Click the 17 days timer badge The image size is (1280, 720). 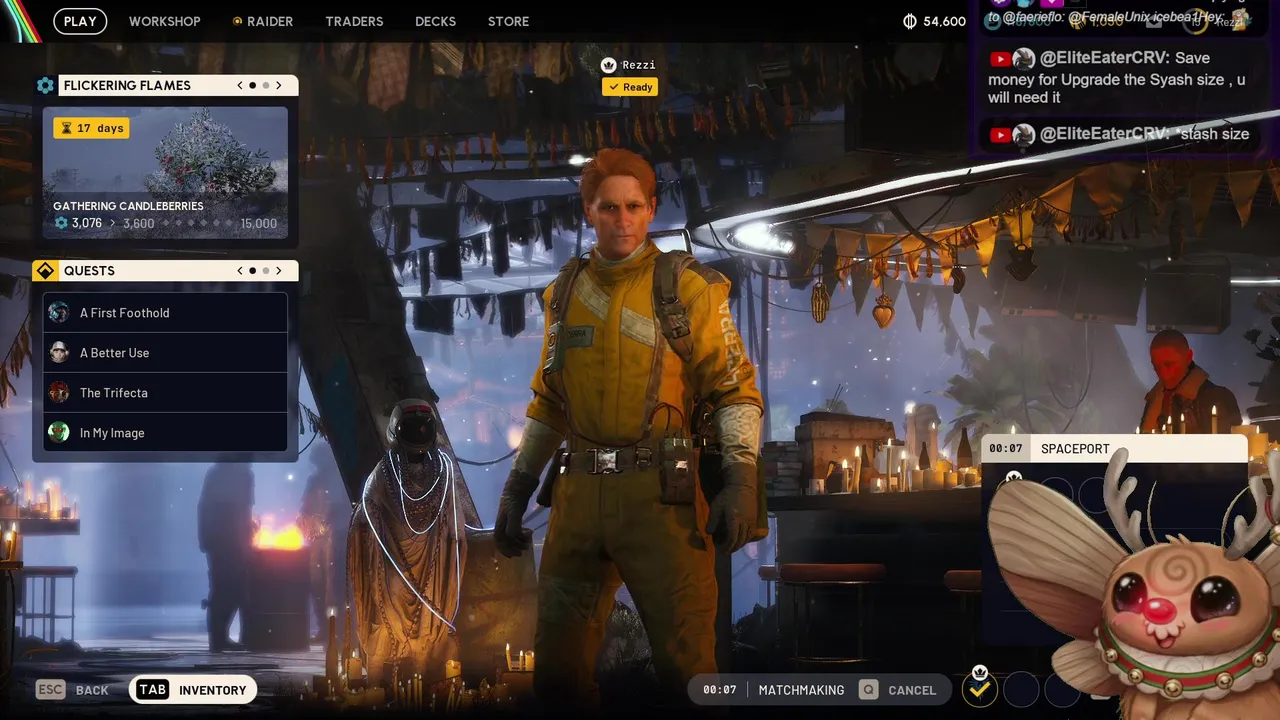91,128
